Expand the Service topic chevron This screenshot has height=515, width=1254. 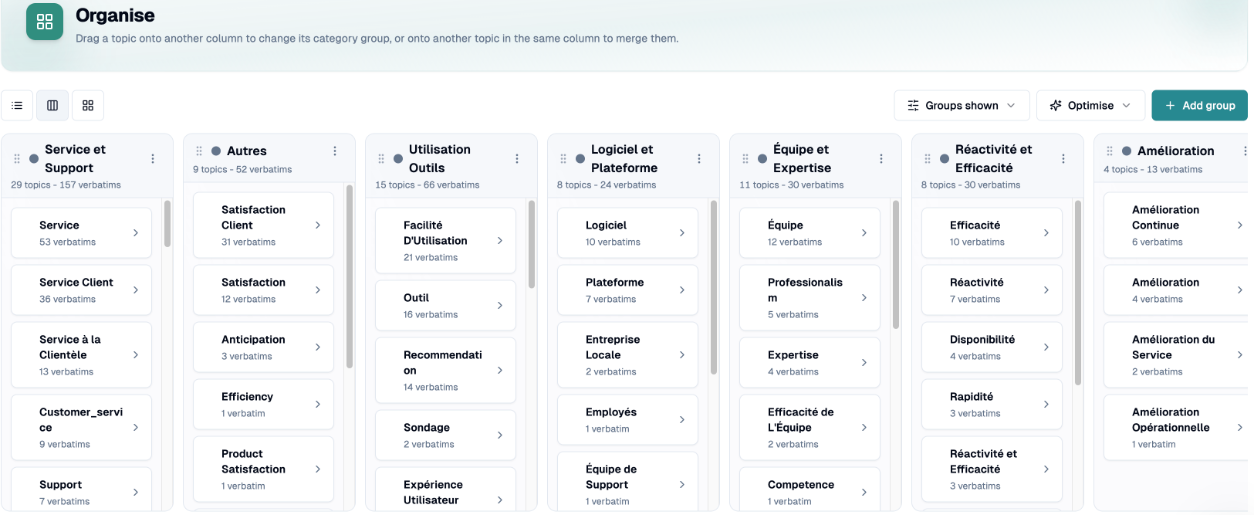136,233
